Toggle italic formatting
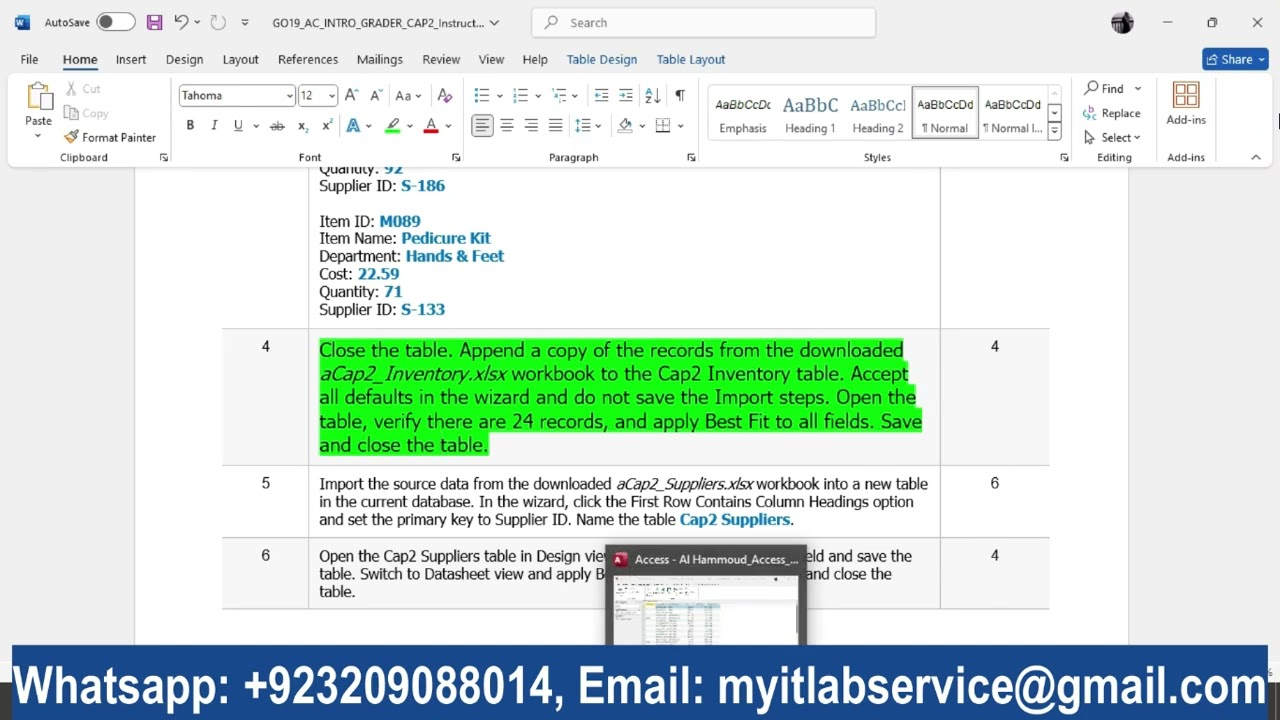Viewport: 1280px width, 720px height. point(215,126)
